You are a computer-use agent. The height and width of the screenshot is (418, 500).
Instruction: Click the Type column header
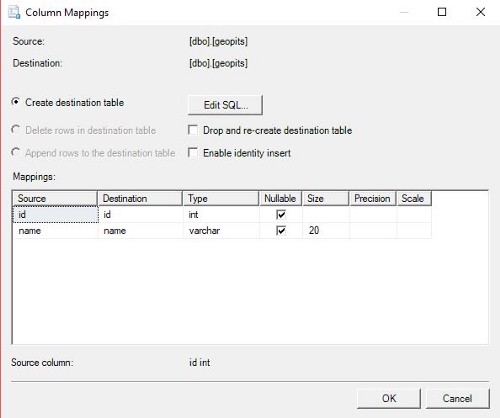(221, 198)
